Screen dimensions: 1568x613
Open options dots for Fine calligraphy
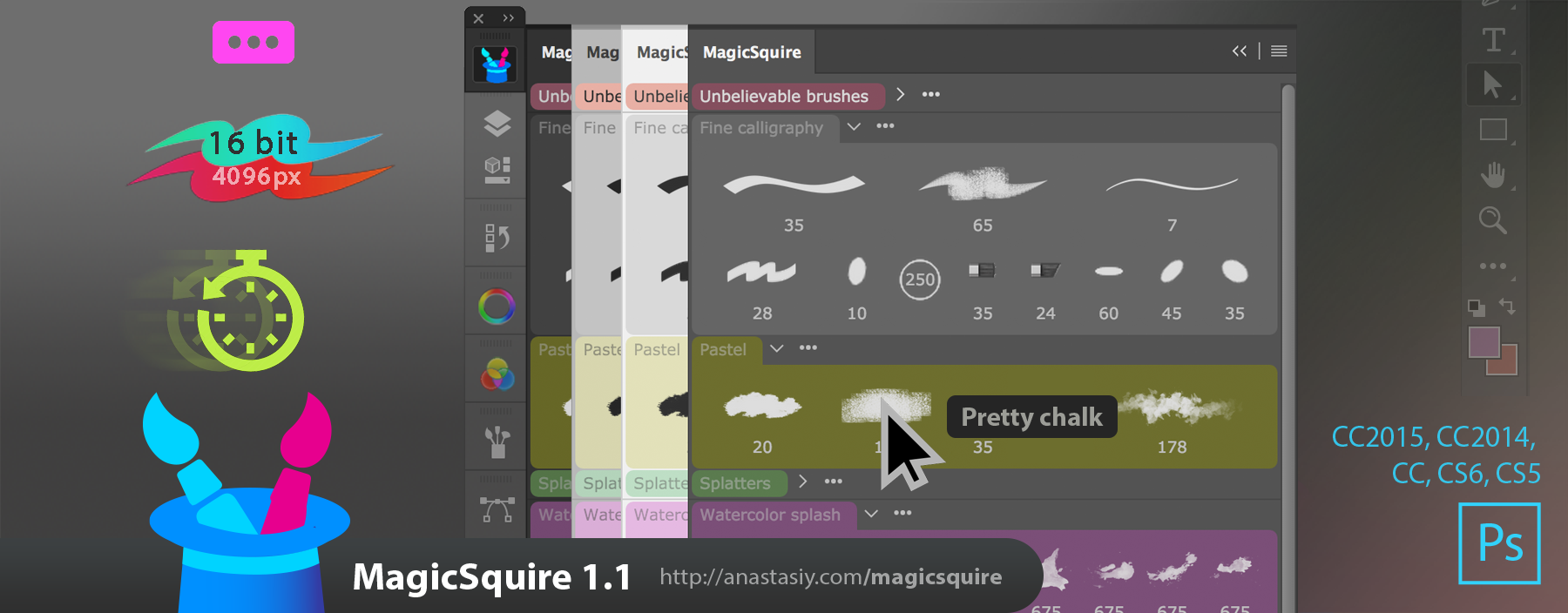click(886, 126)
